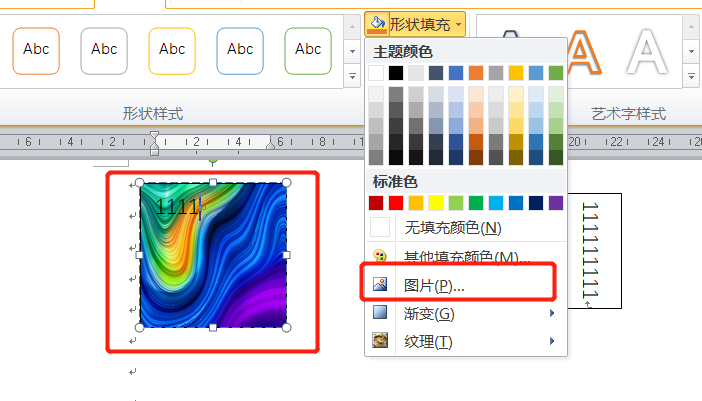The image size is (702, 401).
Task: Open the 形状填充 dropdown arrow
Action: (458, 22)
